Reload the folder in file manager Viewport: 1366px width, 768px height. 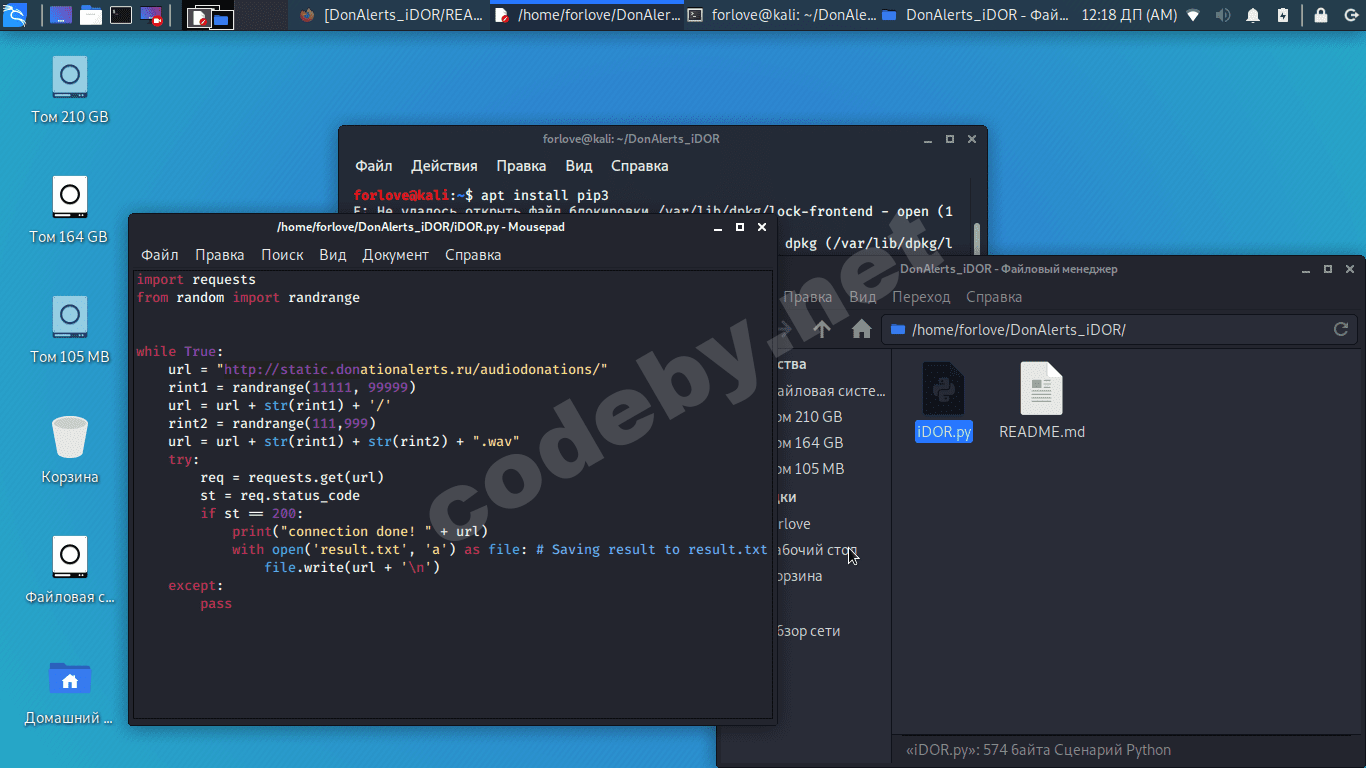[1341, 329]
